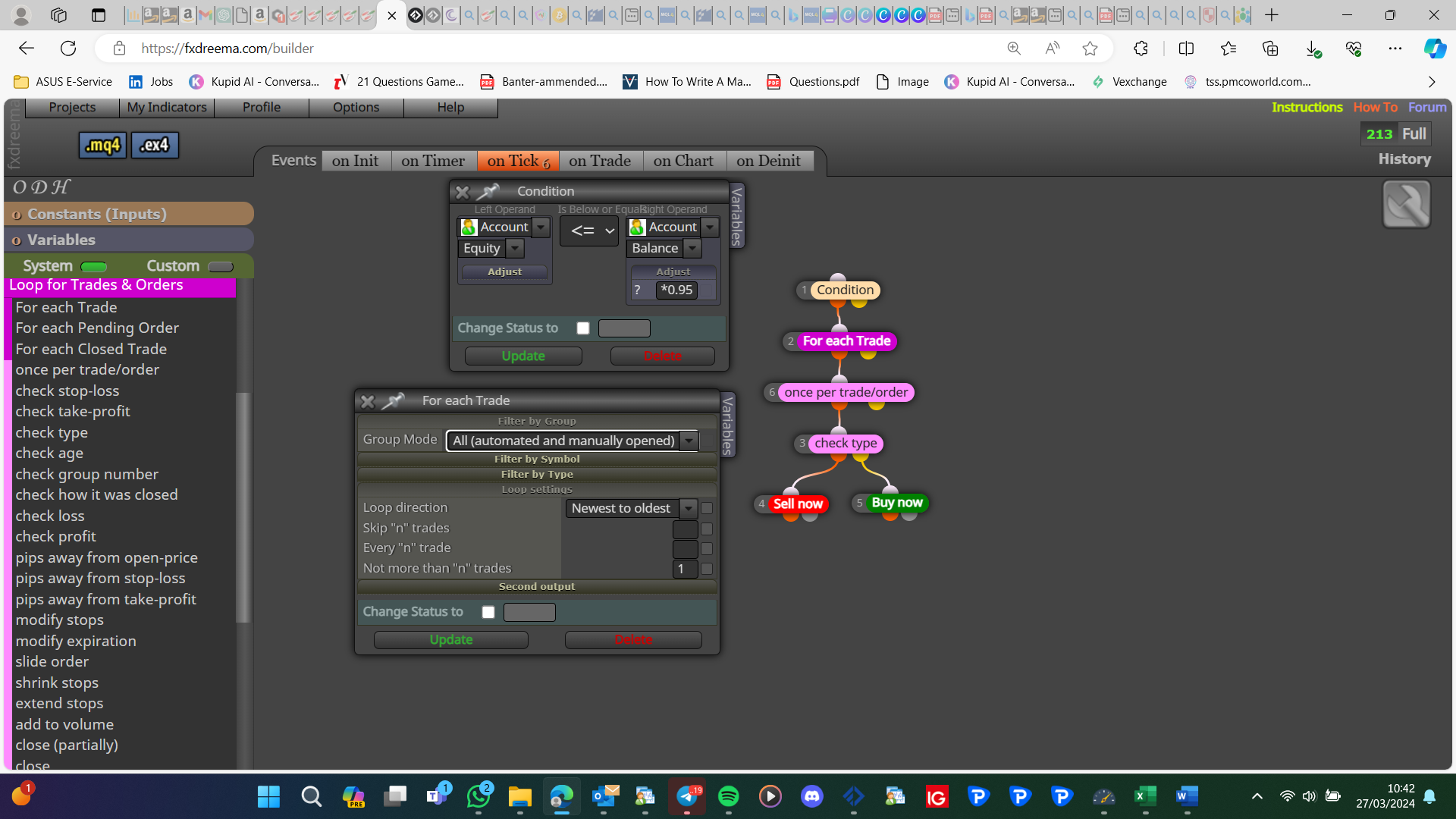Click Update in For each Trade panel
The height and width of the screenshot is (819, 1456).
point(451,640)
